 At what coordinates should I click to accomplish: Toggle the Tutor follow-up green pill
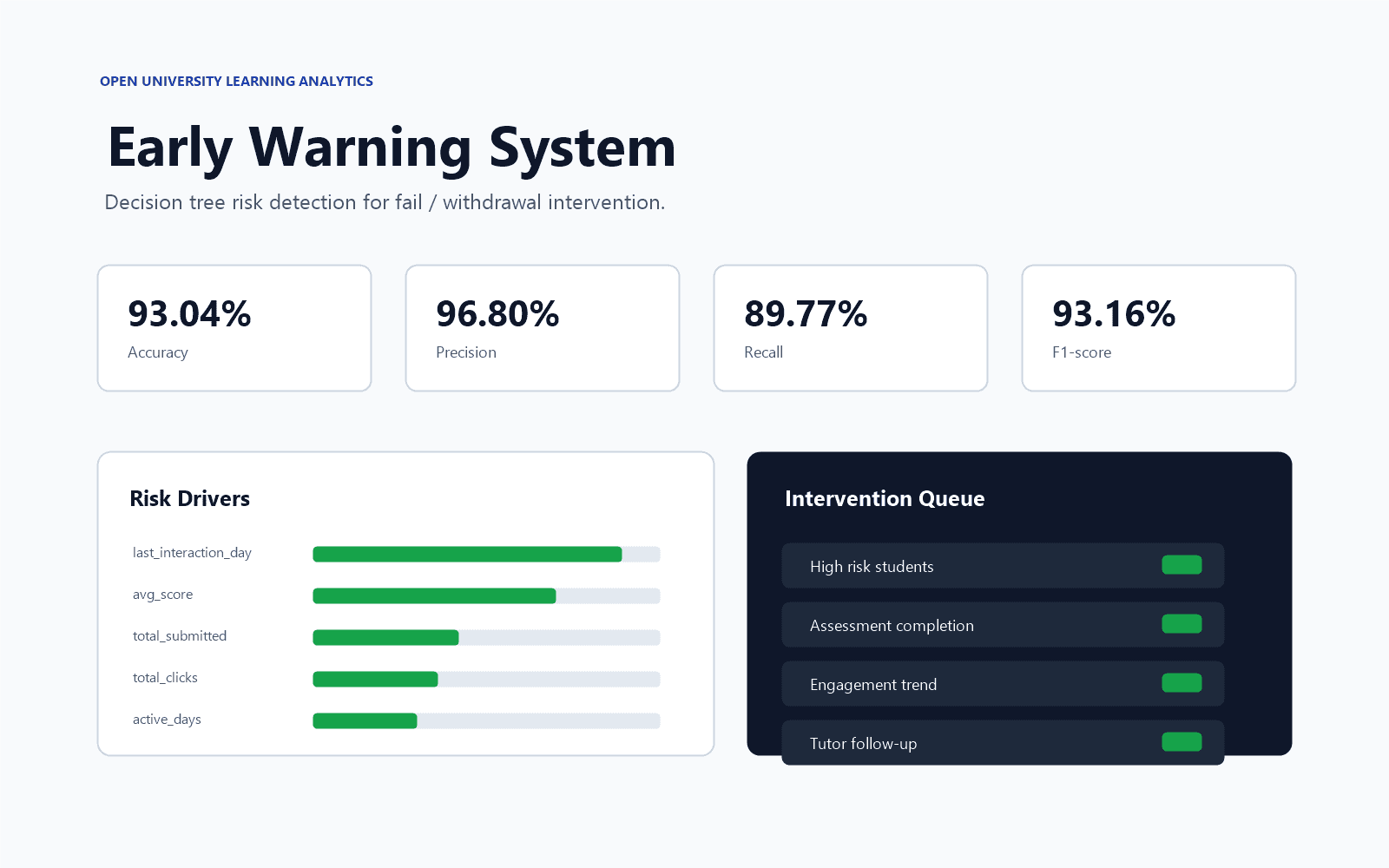click(x=1182, y=742)
